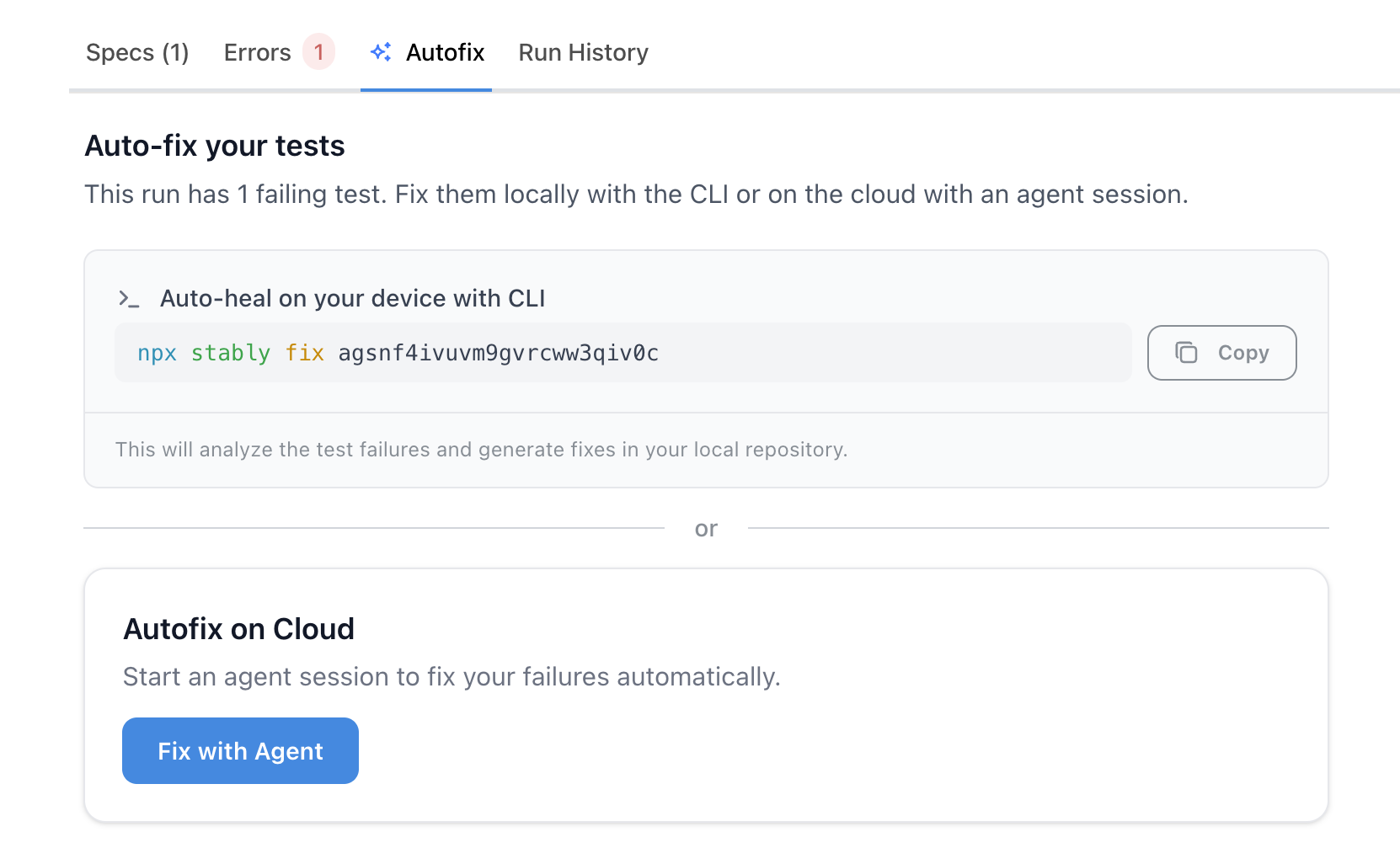The height and width of the screenshot is (864, 1400).
Task: Click the or divider label
Action: (706, 528)
